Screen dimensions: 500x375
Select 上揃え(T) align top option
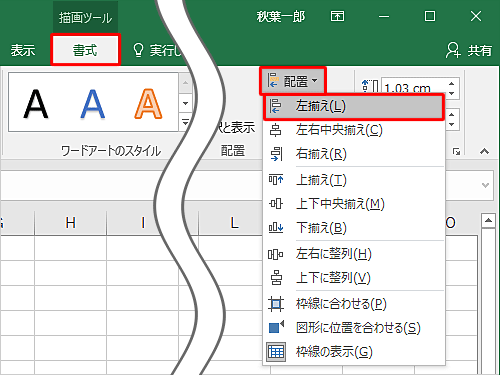354,180
